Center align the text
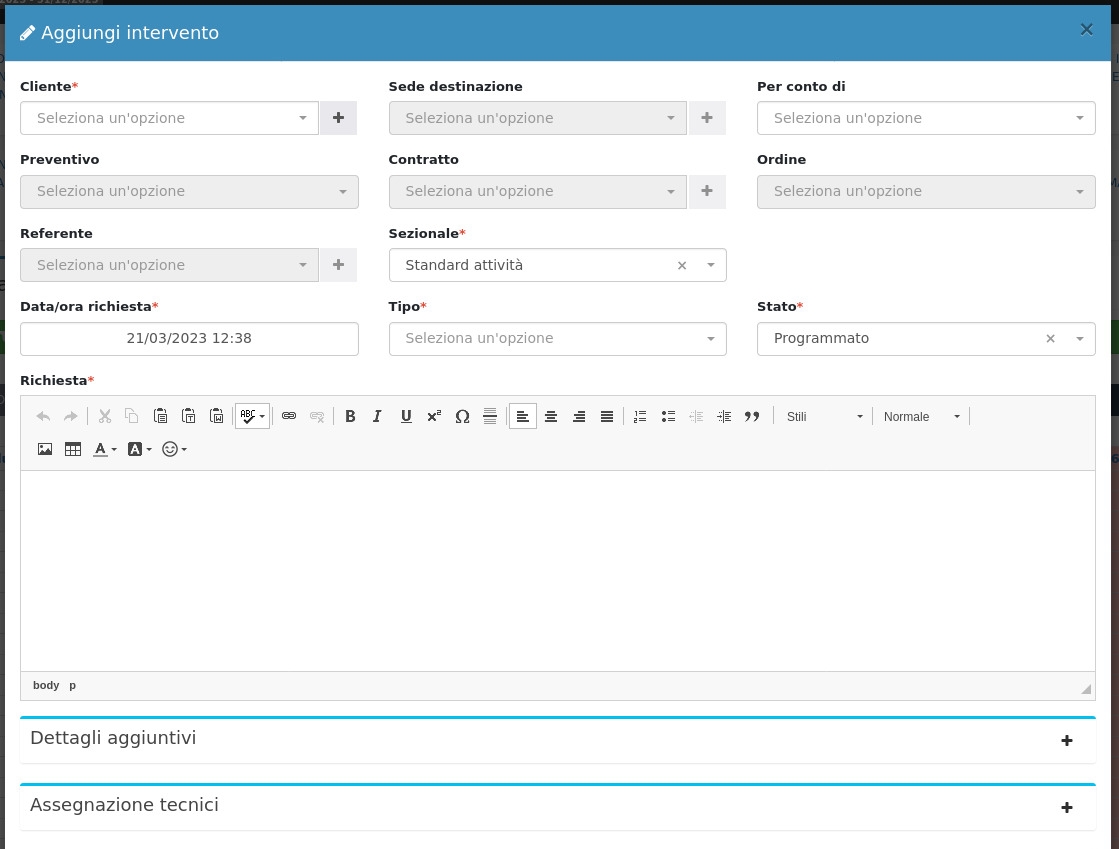The image size is (1119, 849). point(550,416)
